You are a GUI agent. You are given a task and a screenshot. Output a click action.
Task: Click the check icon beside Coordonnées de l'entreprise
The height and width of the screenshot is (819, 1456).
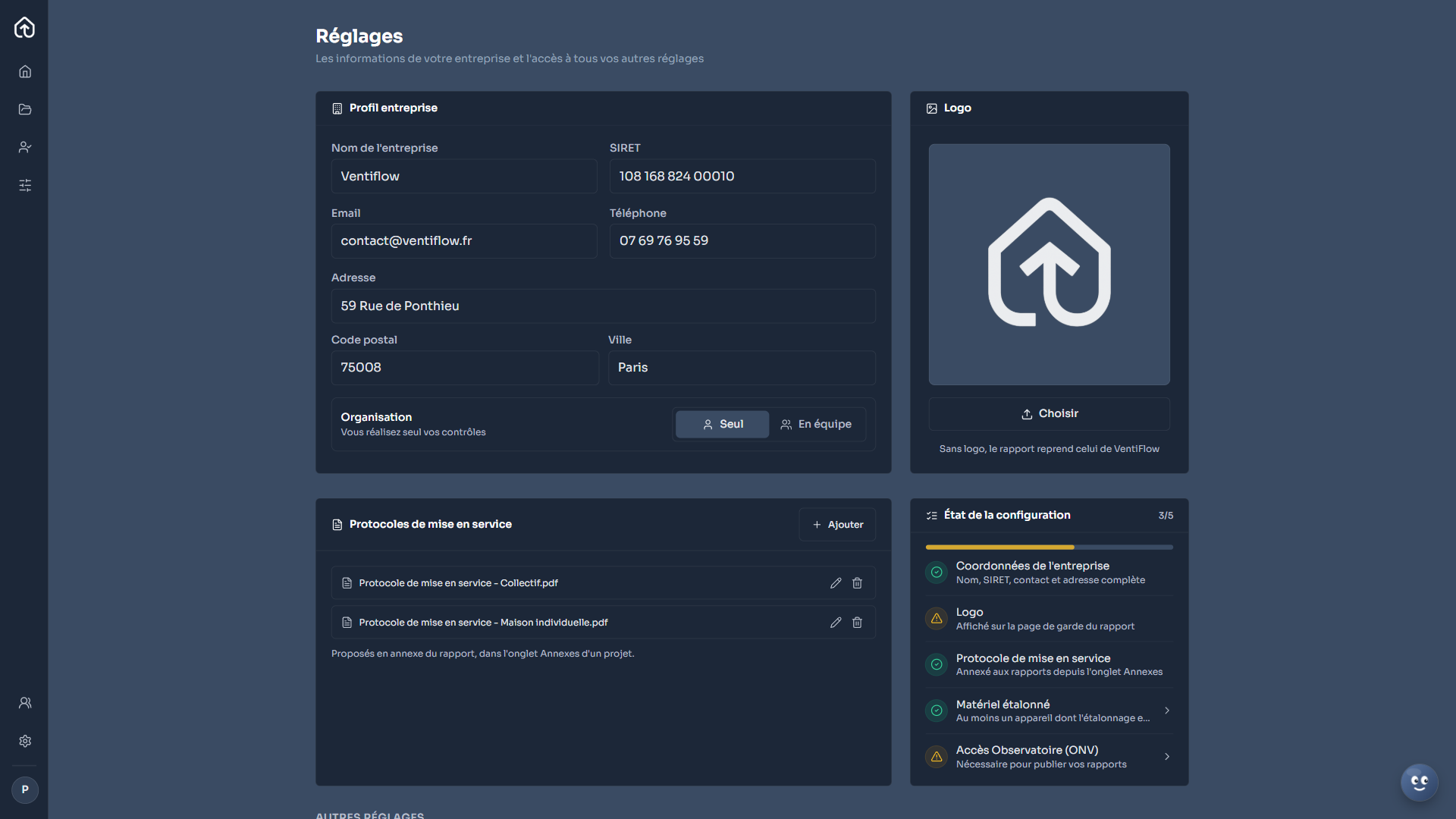point(937,573)
